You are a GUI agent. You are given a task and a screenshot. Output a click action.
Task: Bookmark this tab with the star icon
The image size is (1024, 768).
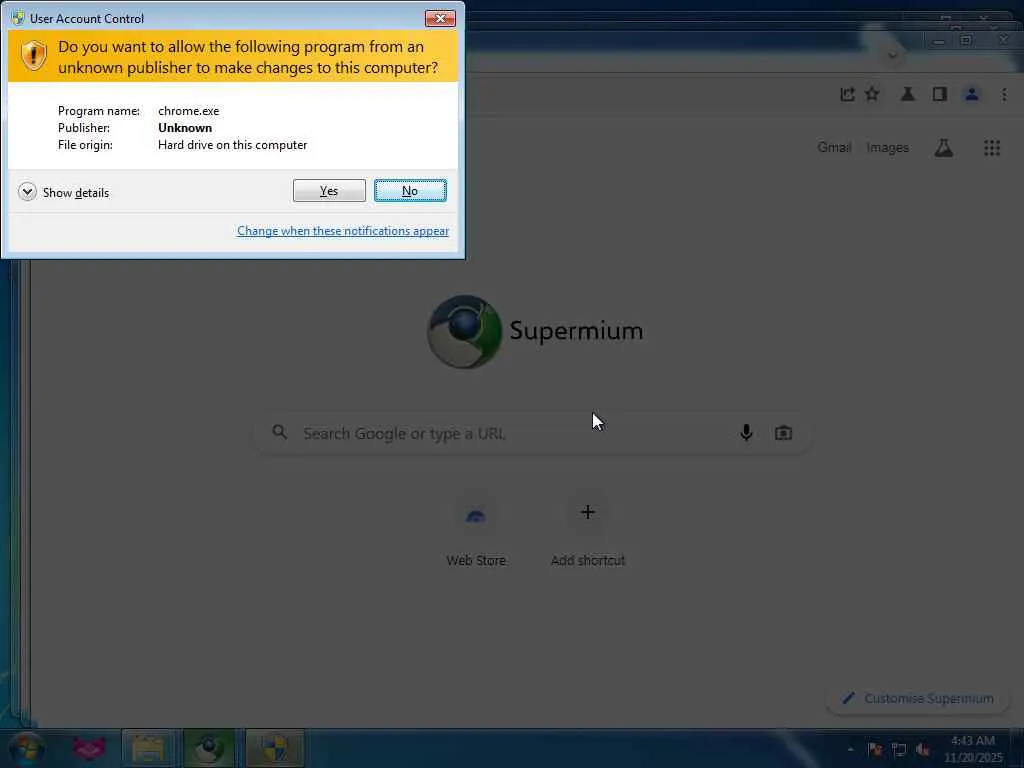coord(872,95)
